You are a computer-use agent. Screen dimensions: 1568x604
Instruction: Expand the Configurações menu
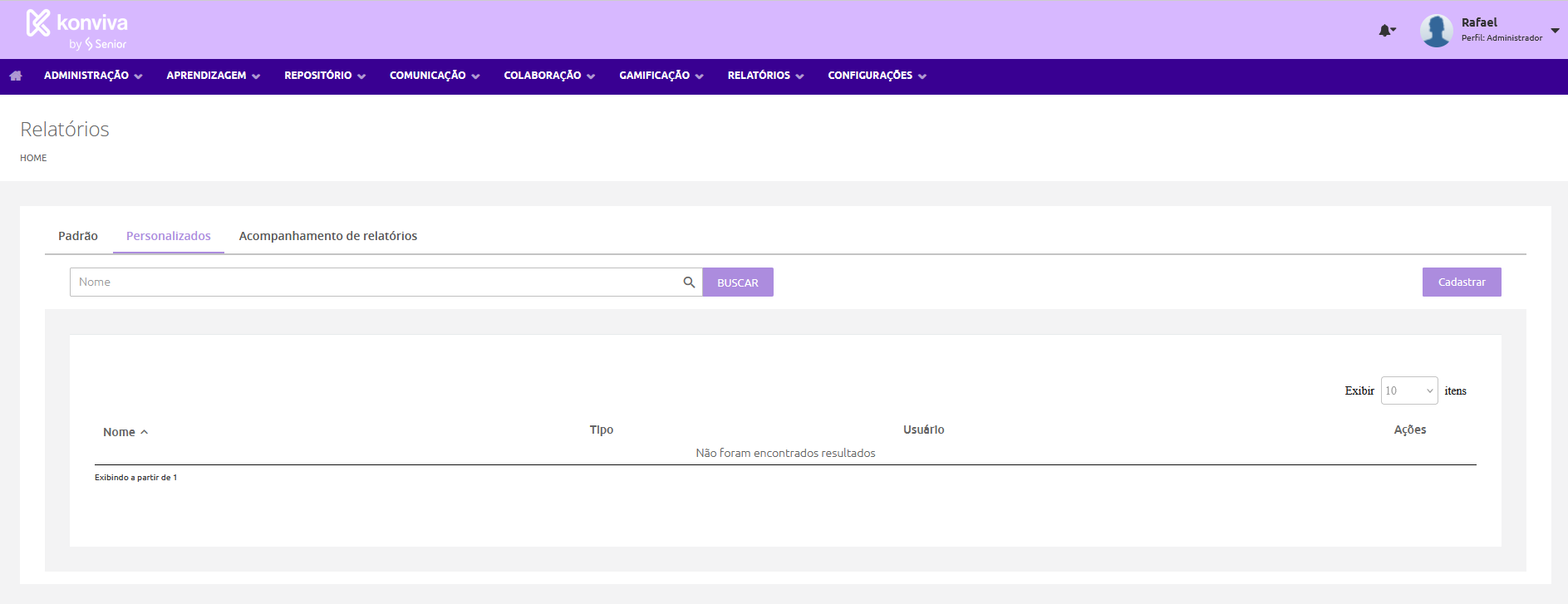pyautogui.click(x=877, y=76)
